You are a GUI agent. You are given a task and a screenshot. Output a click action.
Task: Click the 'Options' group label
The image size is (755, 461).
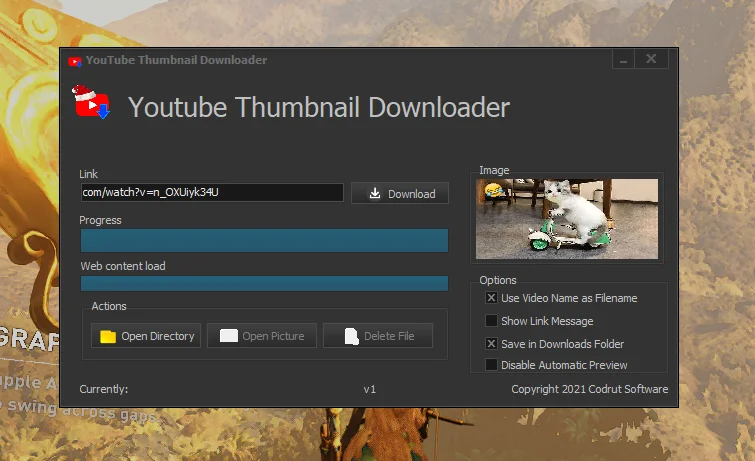(498, 280)
